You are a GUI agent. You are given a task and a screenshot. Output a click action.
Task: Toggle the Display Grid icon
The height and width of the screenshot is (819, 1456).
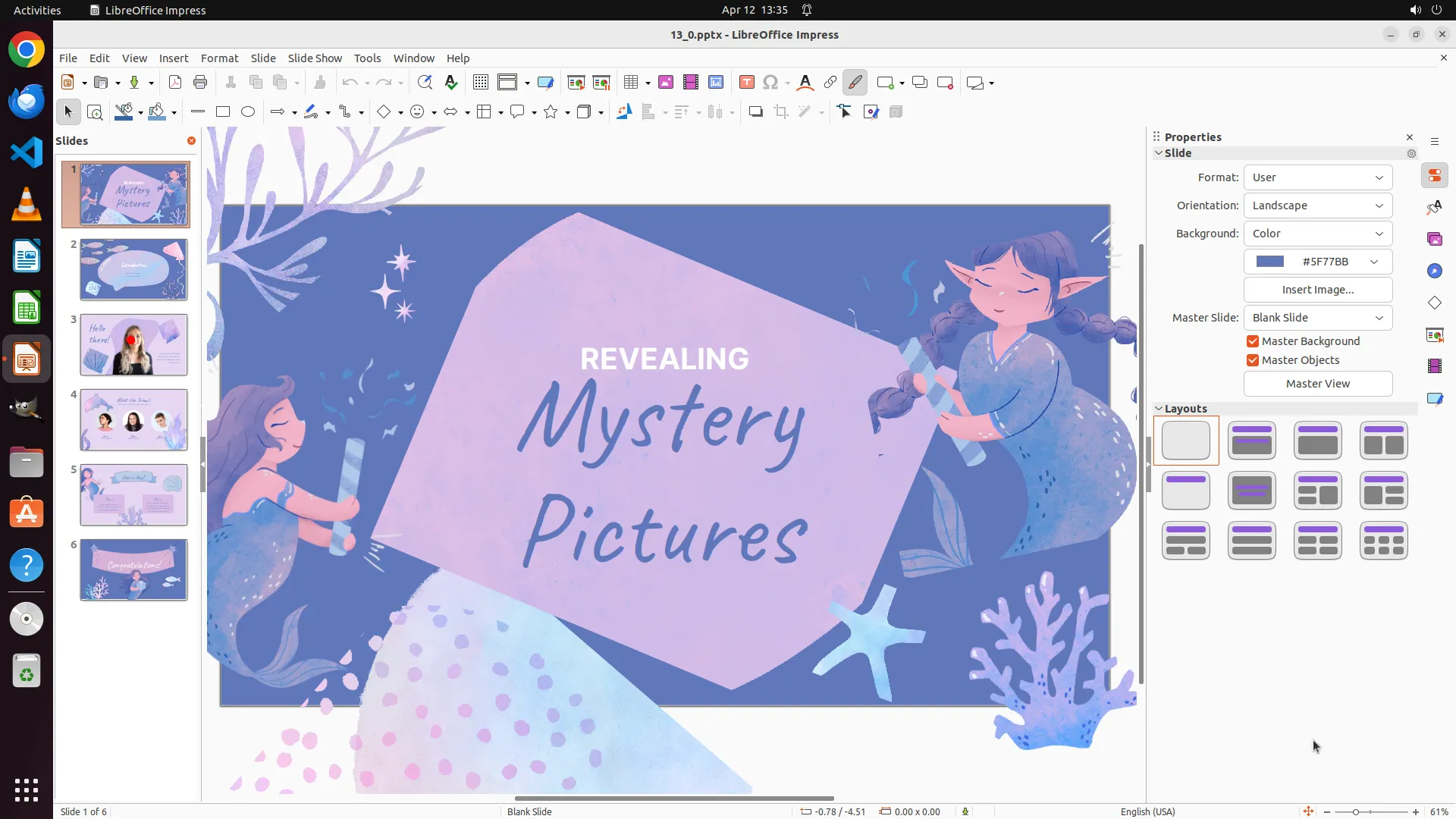pyautogui.click(x=481, y=83)
